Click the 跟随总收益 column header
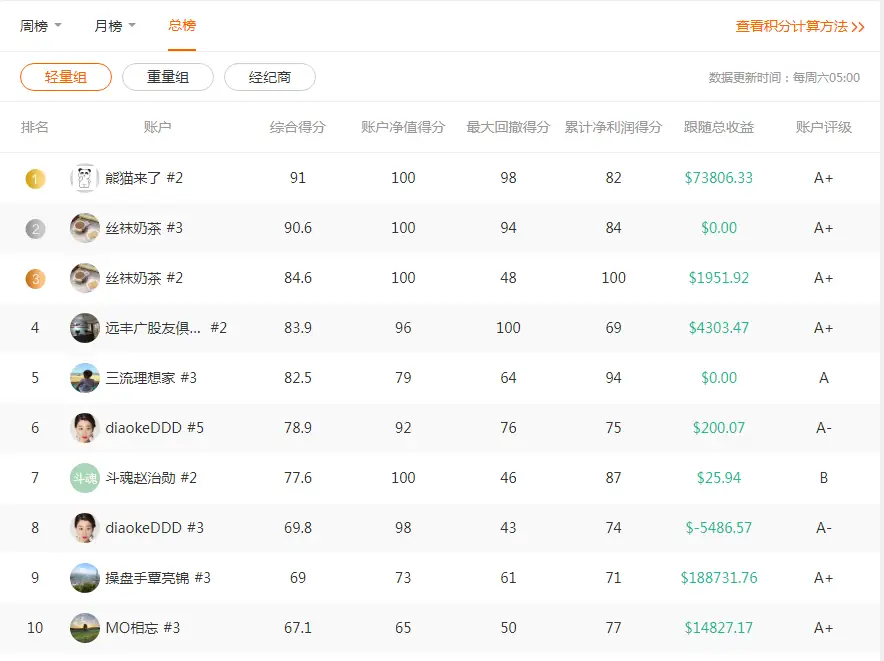The height and width of the screenshot is (661, 884). 719,127
